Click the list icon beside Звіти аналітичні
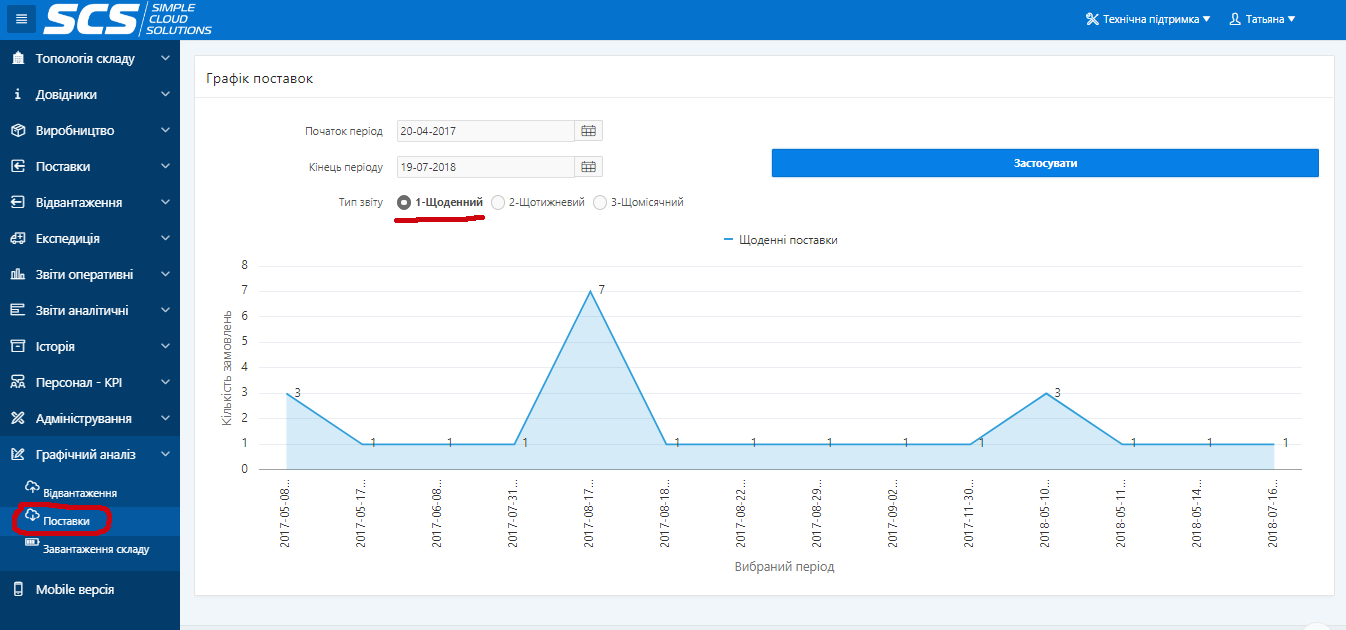The image size is (1346, 630). tap(17, 311)
